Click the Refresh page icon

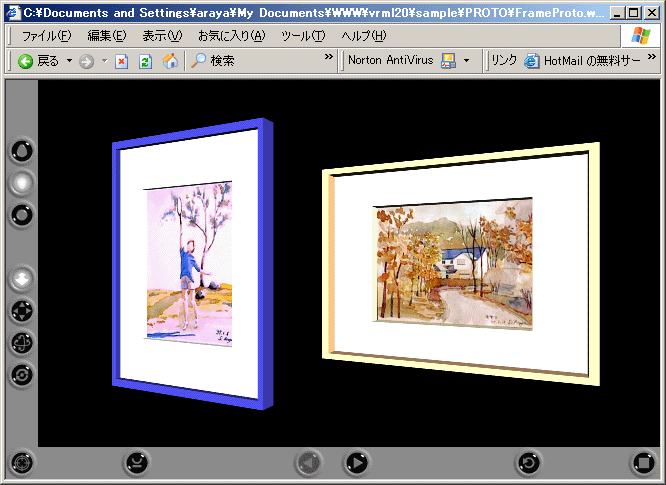point(146,62)
